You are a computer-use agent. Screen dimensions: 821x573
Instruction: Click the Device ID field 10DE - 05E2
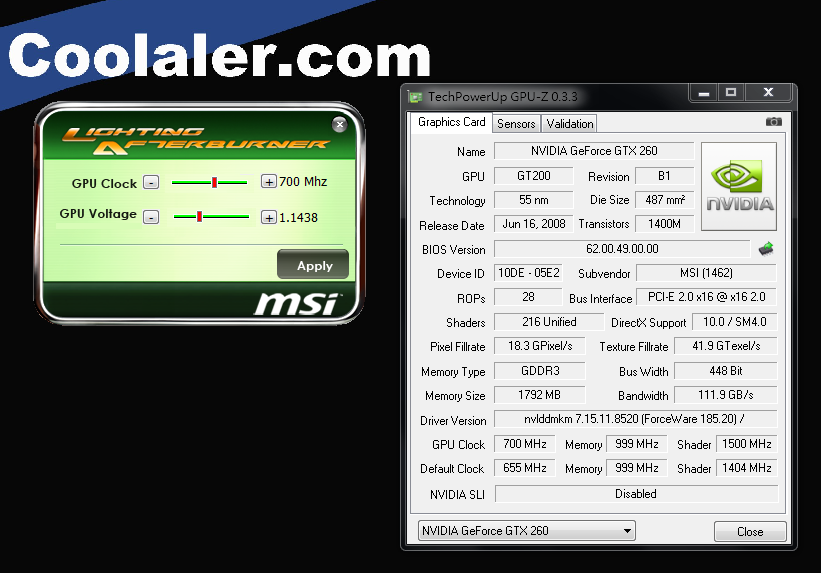tap(528, 273)
